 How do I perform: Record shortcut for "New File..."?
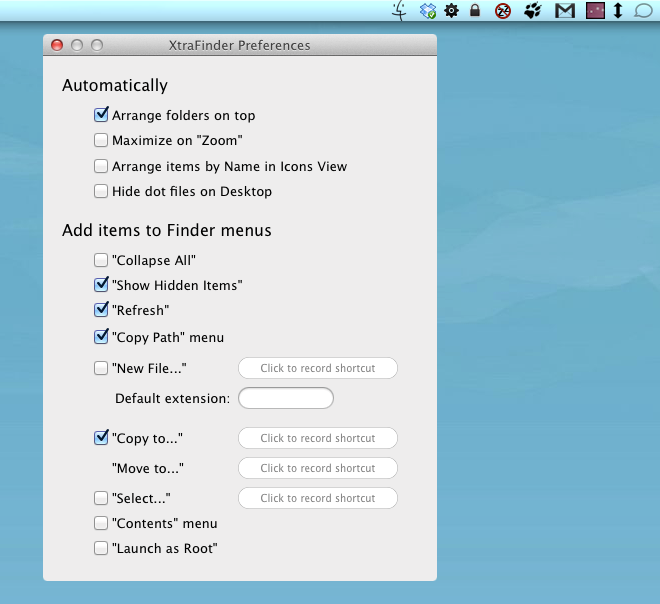[318, 368]
